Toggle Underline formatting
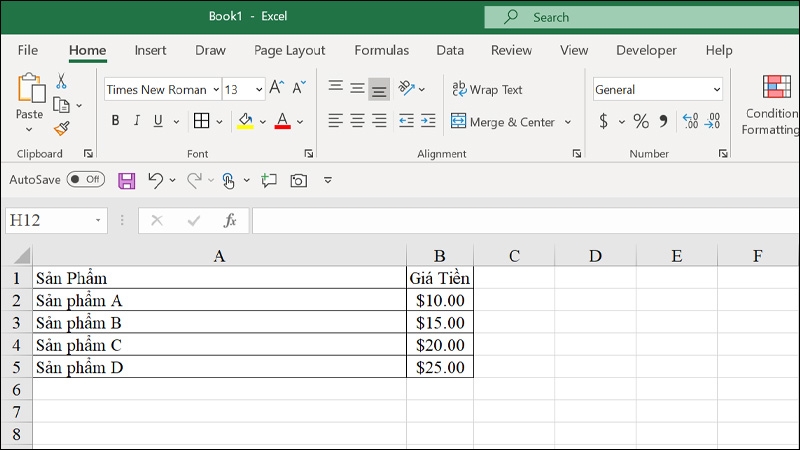The height and width of the screenshot is (450, 800). click(157, 121)
